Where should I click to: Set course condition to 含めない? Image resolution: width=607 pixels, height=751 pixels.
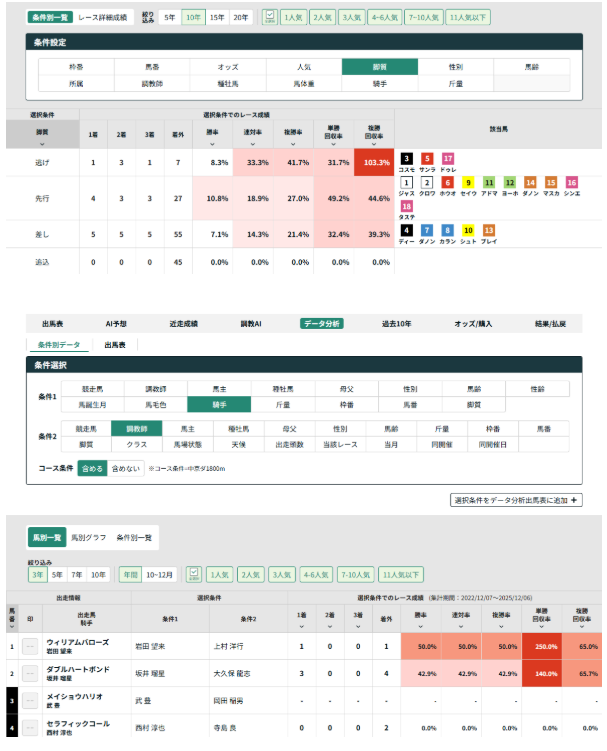pyautogui.click(x=124, y=467)
